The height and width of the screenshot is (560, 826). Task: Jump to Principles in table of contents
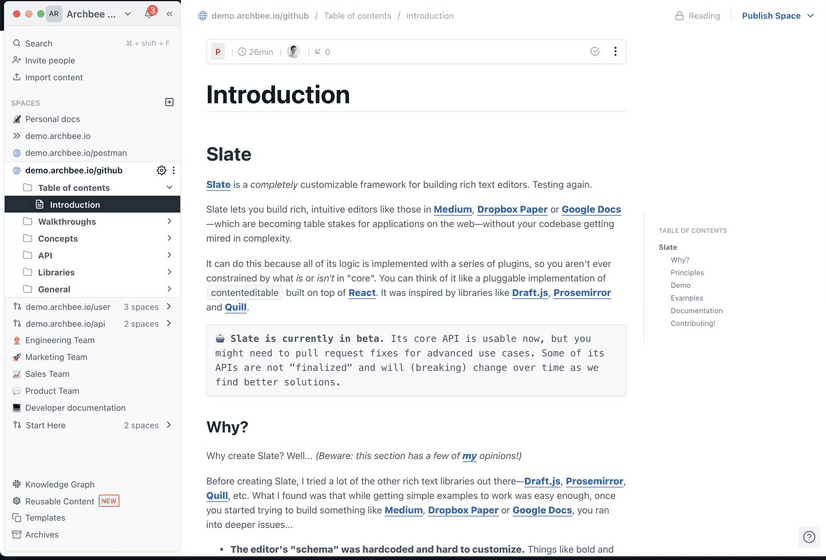pyautogui.click(x=687, y=273)
